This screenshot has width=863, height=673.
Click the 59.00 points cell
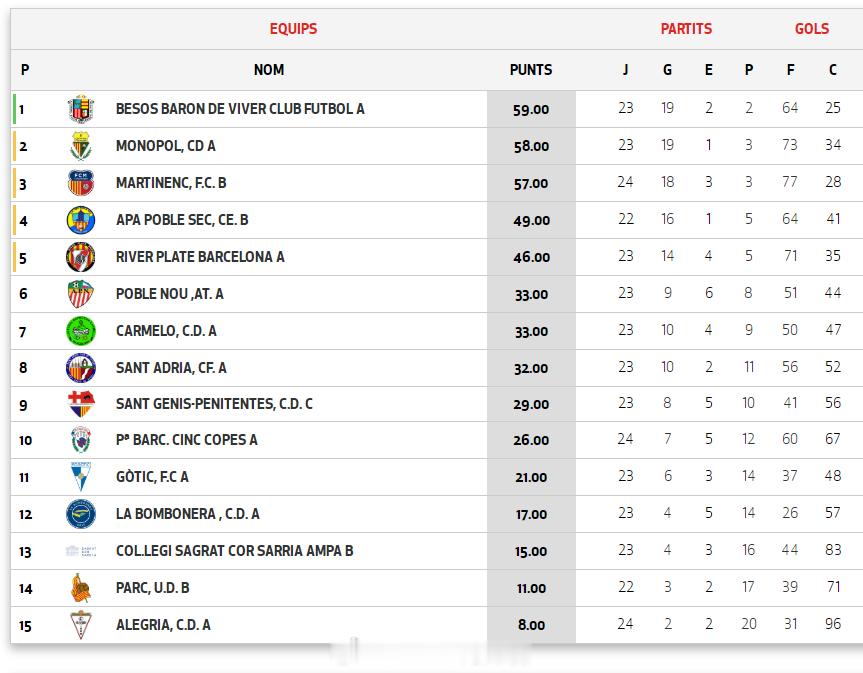tap(530, 109)
